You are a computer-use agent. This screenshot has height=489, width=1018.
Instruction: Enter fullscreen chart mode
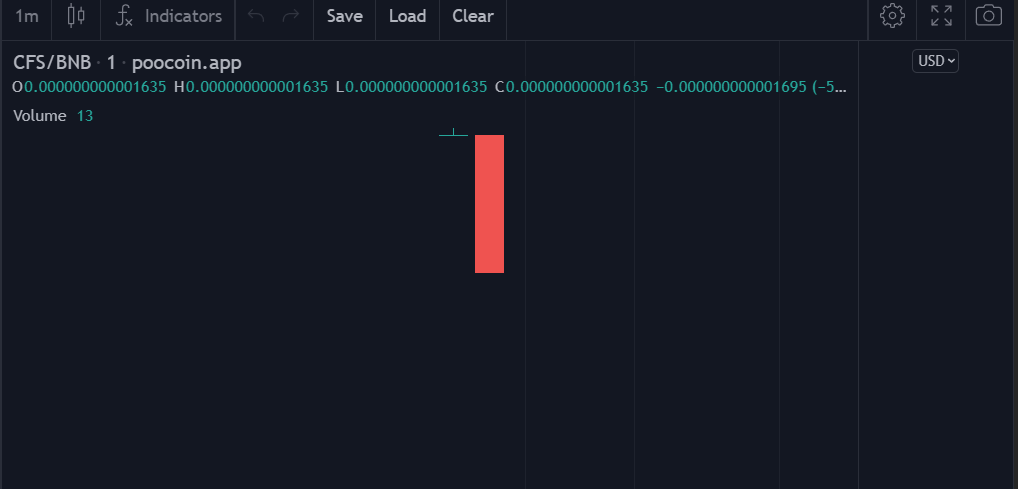click(941, 16)
